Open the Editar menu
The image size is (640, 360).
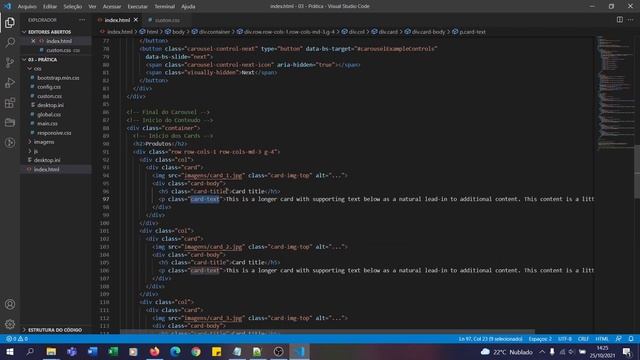click(x=50, y=6)
